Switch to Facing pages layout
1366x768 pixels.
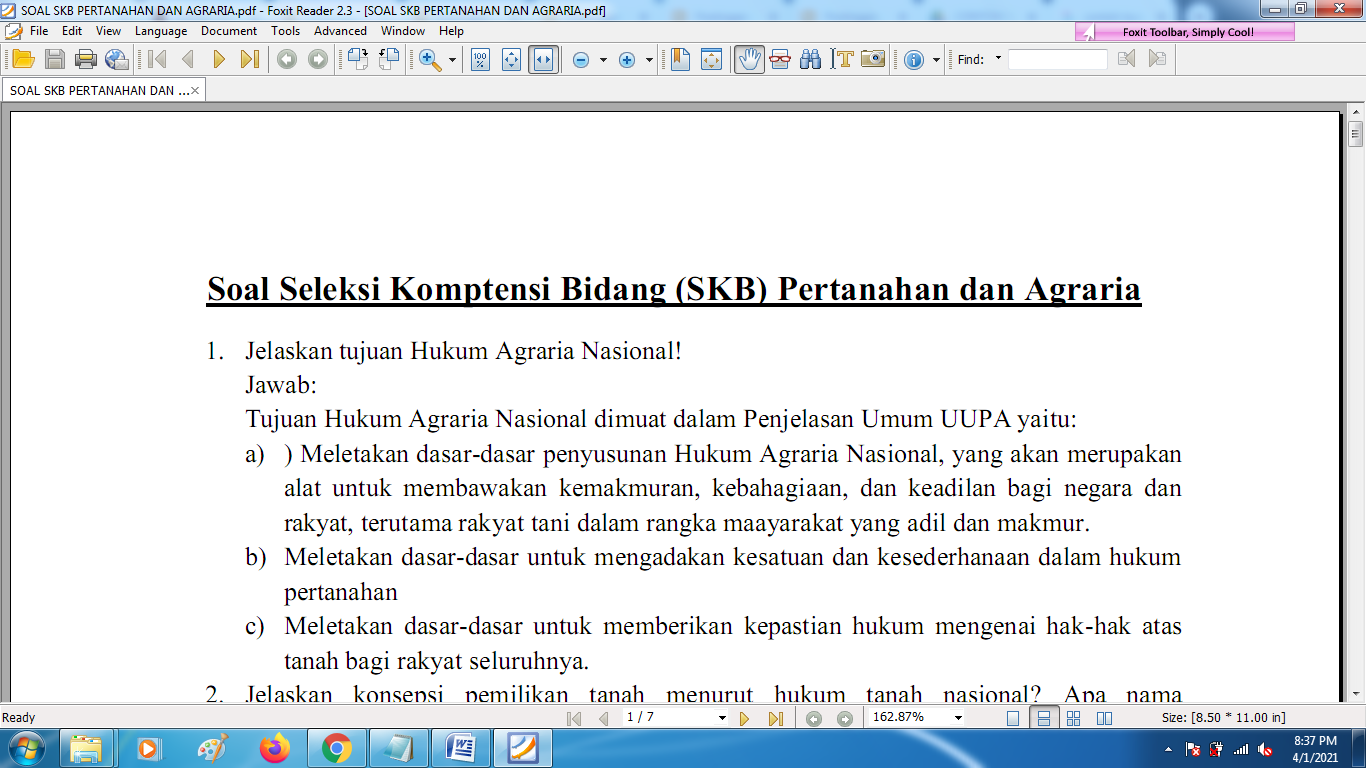[x=1105, y=718]
